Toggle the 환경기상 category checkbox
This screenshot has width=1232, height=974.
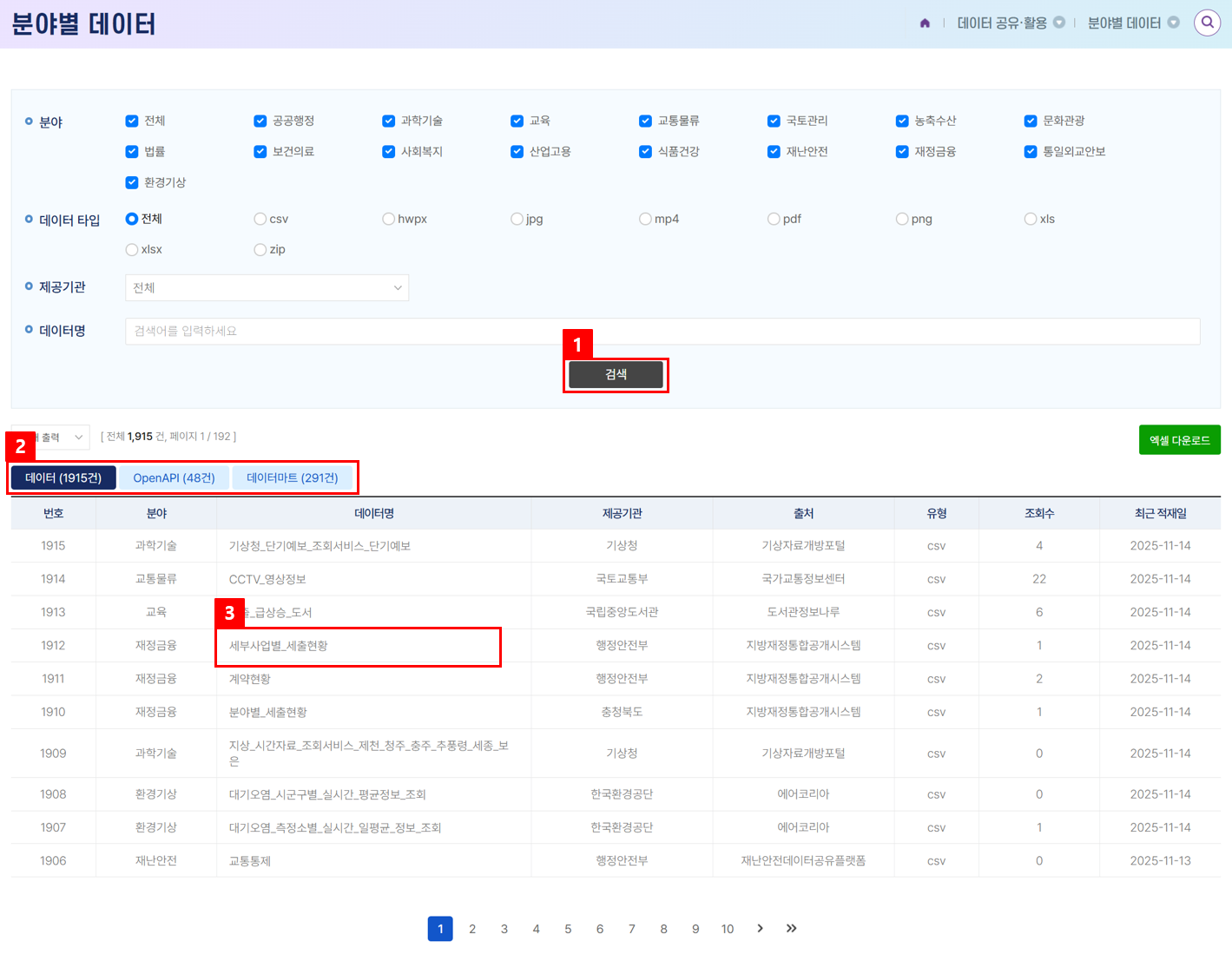click(x=132, y=182)
